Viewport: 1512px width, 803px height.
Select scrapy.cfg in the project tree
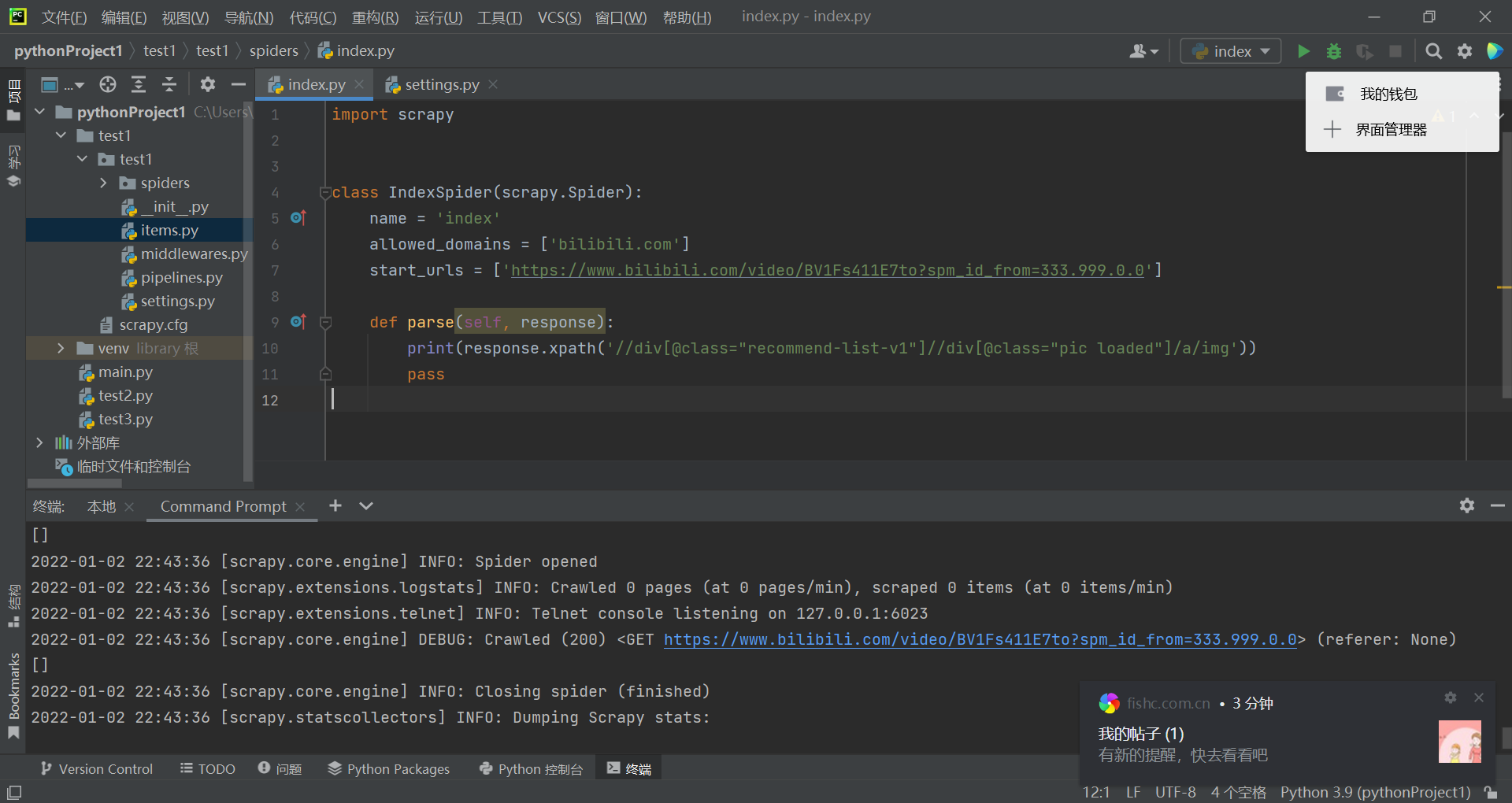click(x=143, y=324)
